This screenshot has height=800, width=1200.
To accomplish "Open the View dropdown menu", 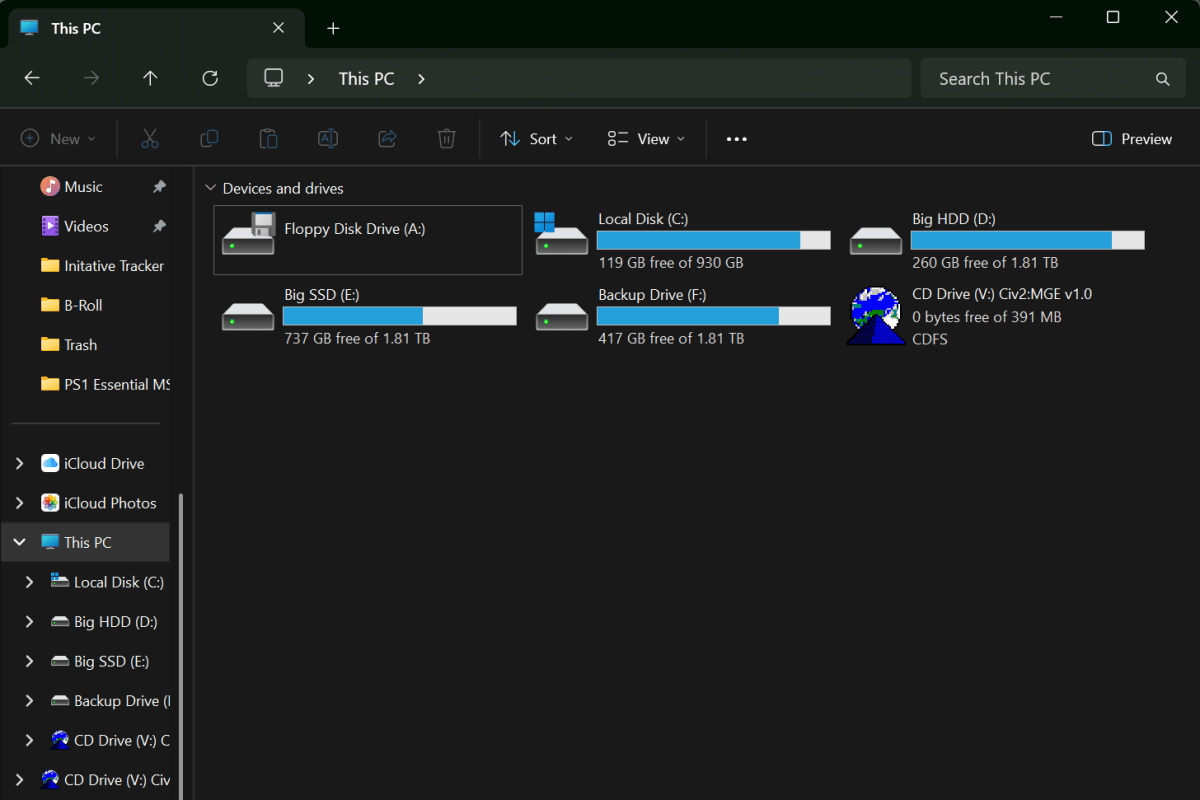I will [646, 139].
